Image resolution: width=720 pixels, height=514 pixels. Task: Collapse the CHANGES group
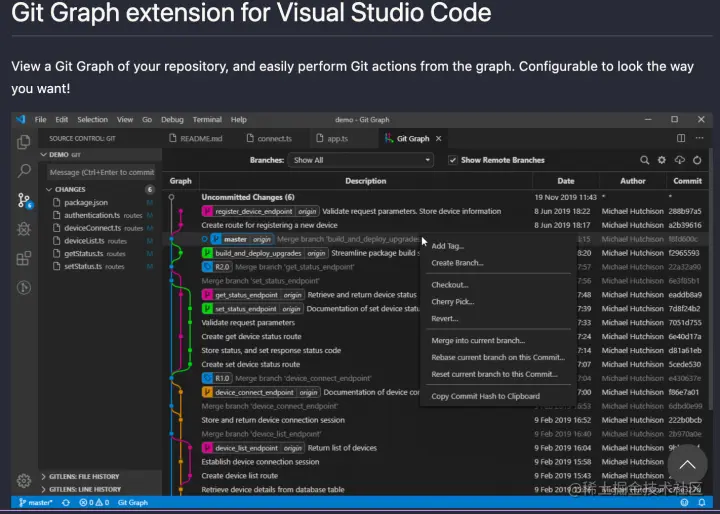100,189
